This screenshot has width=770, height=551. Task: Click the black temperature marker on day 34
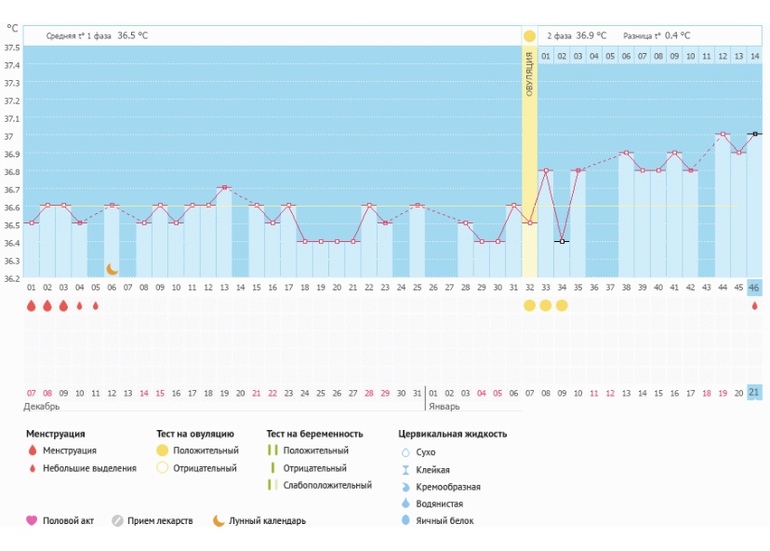point(562,241)
